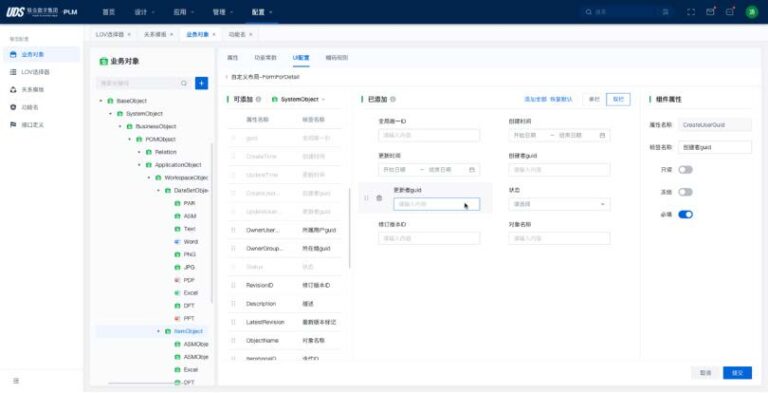Select the 单栏 layout option
Screen dimensions: 768x393
pos(594,99)
